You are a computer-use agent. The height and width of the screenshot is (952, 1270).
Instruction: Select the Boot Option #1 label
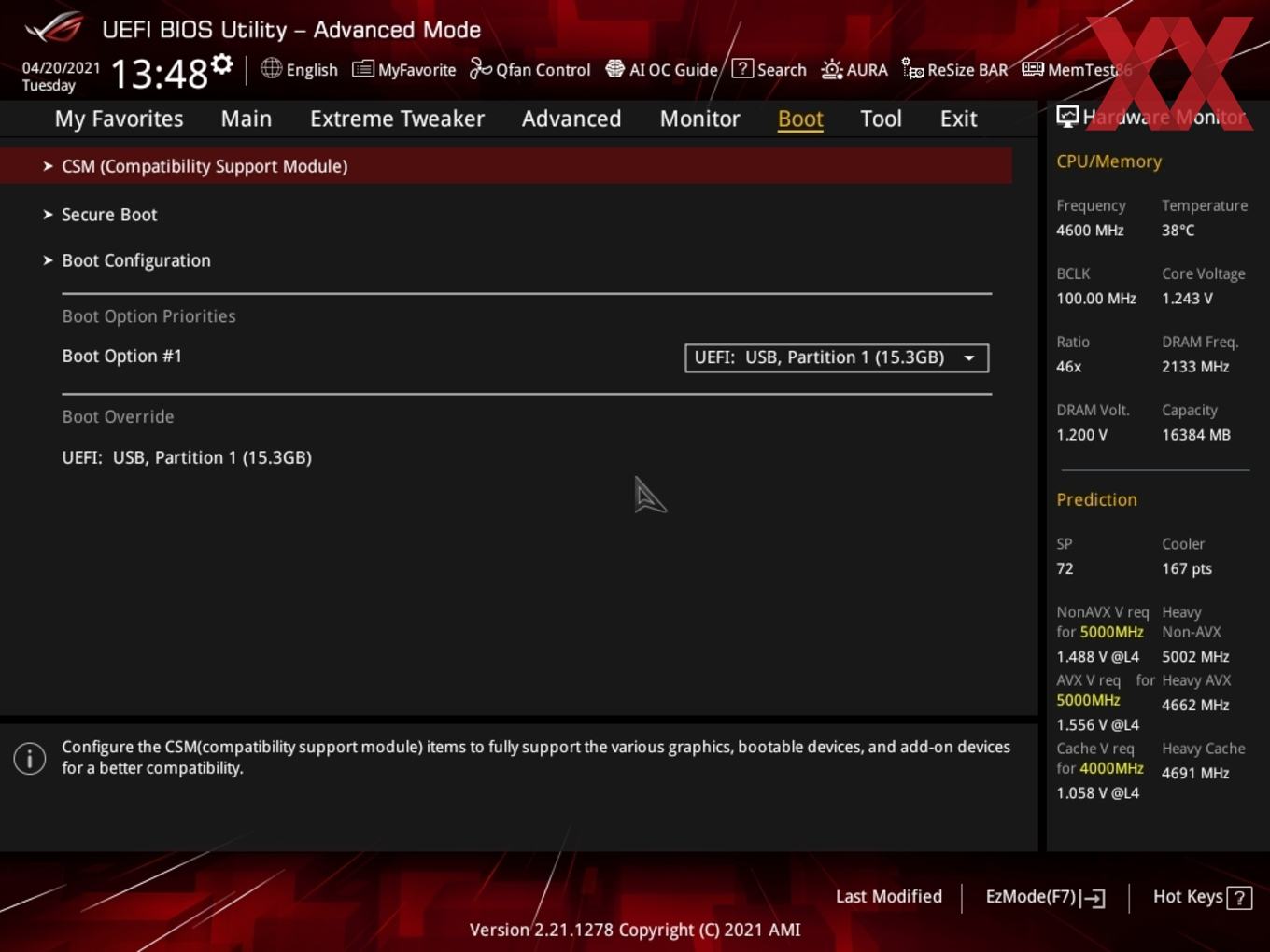[121, 357]
